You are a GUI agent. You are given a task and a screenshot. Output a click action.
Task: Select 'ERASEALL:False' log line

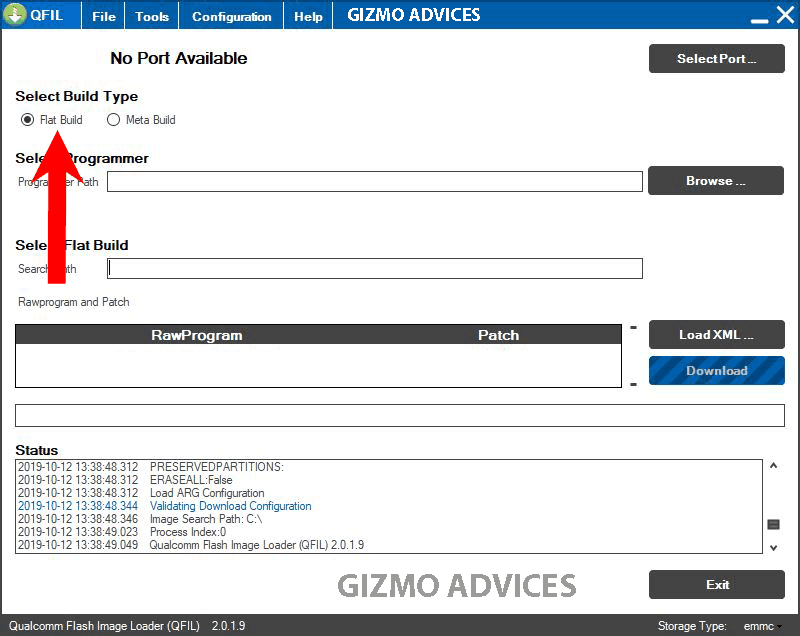191,480
